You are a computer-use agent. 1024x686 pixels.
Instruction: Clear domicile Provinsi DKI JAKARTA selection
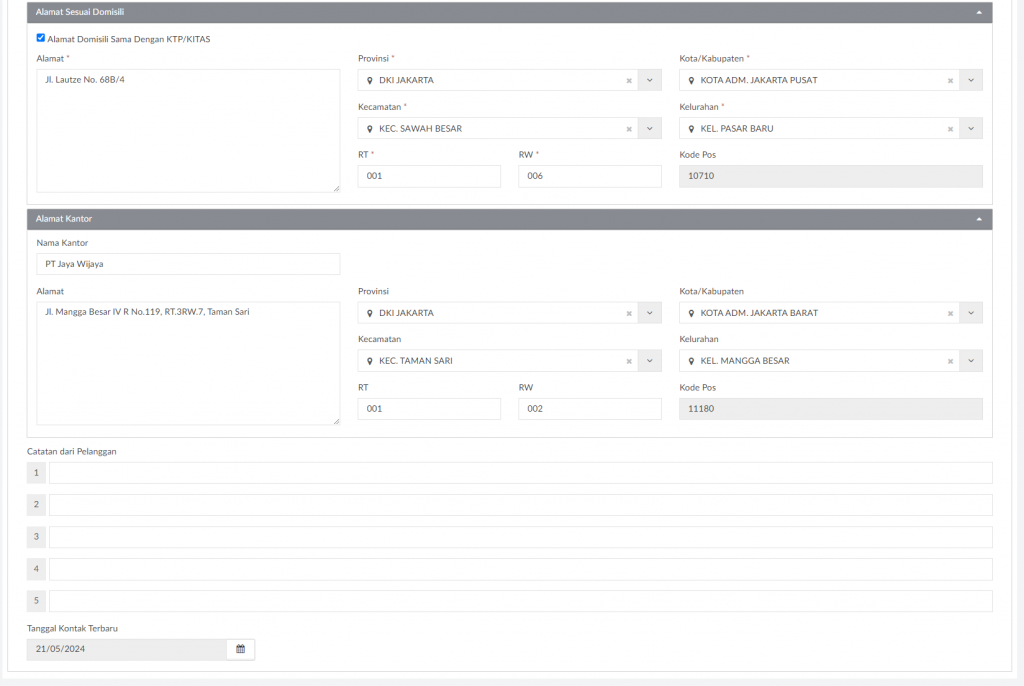coord(629,80)
